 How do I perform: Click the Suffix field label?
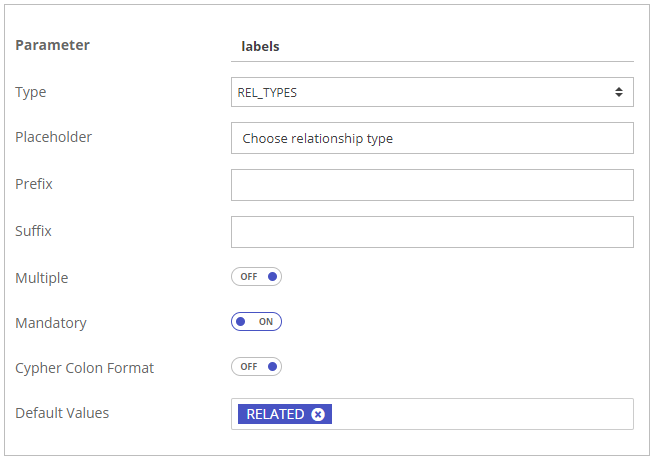[34, 231]
